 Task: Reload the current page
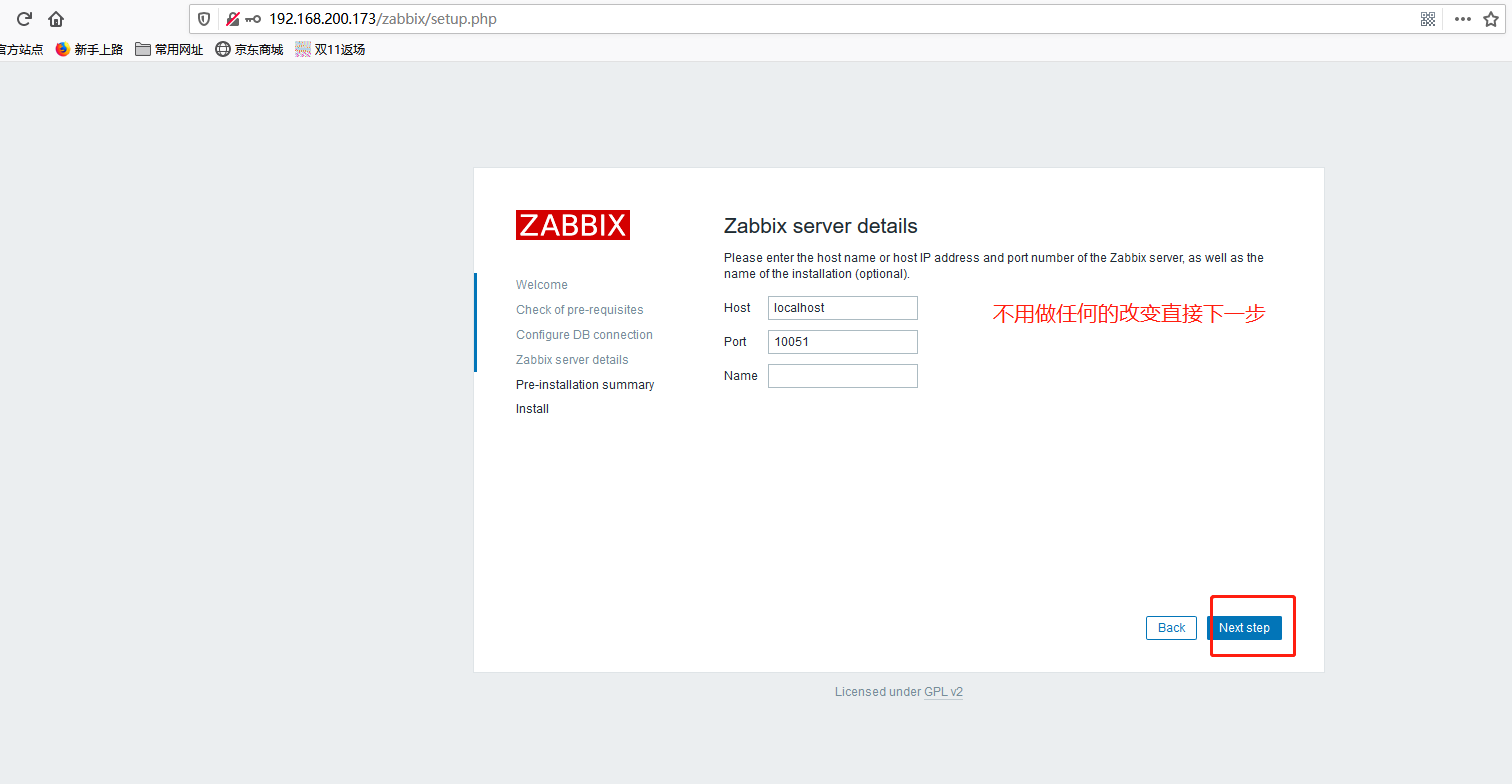pos(24,19)
